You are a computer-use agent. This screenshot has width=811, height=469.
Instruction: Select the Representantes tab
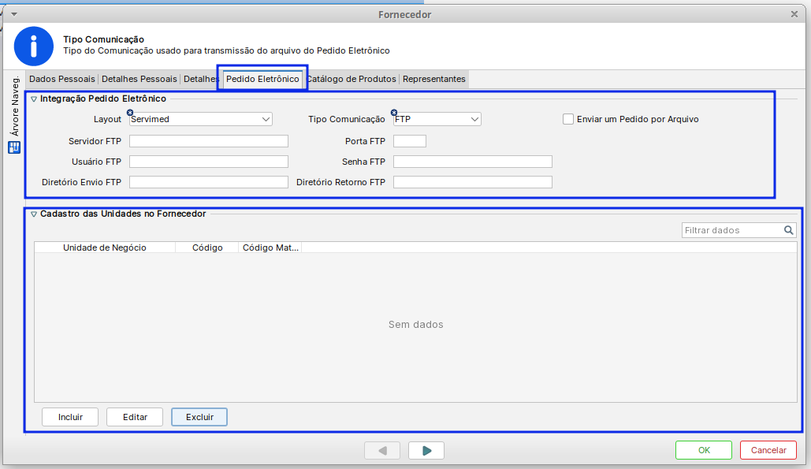[434, 79]
